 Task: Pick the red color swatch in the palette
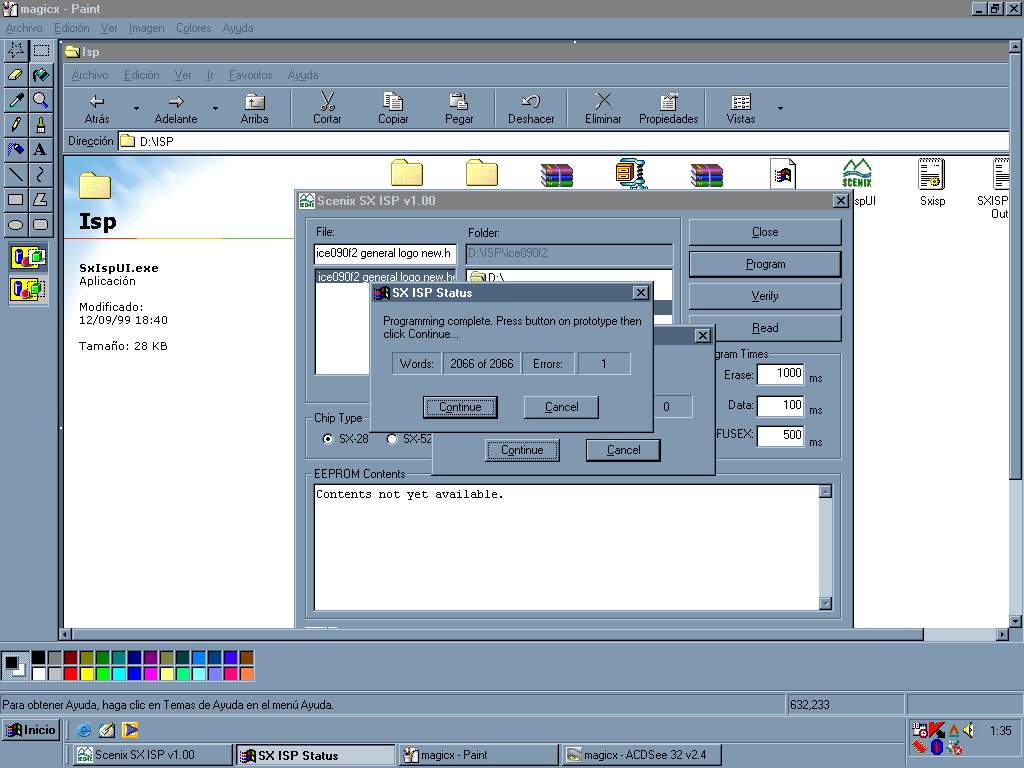(71, 674)
